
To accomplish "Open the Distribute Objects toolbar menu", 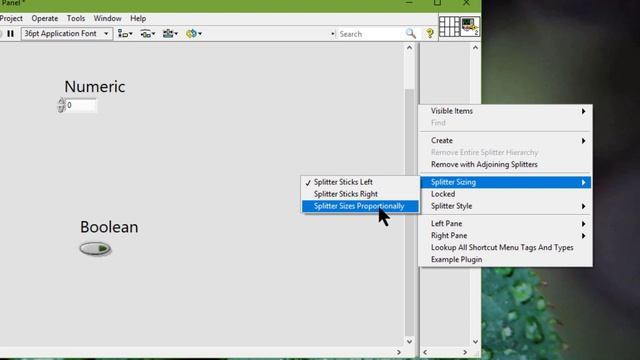I will (x=147, y=33).
